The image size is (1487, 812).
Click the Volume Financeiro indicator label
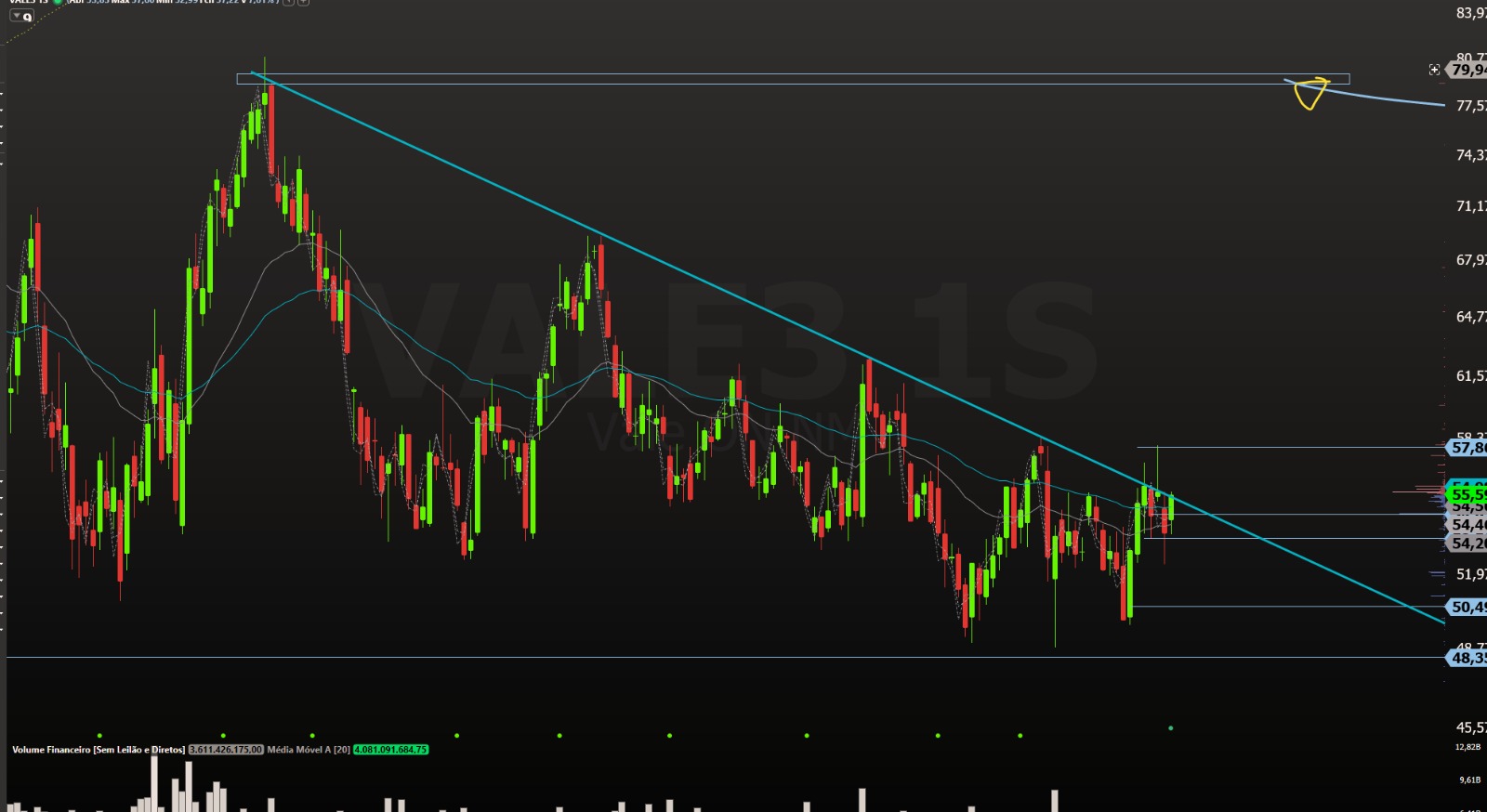pos(98,750)
